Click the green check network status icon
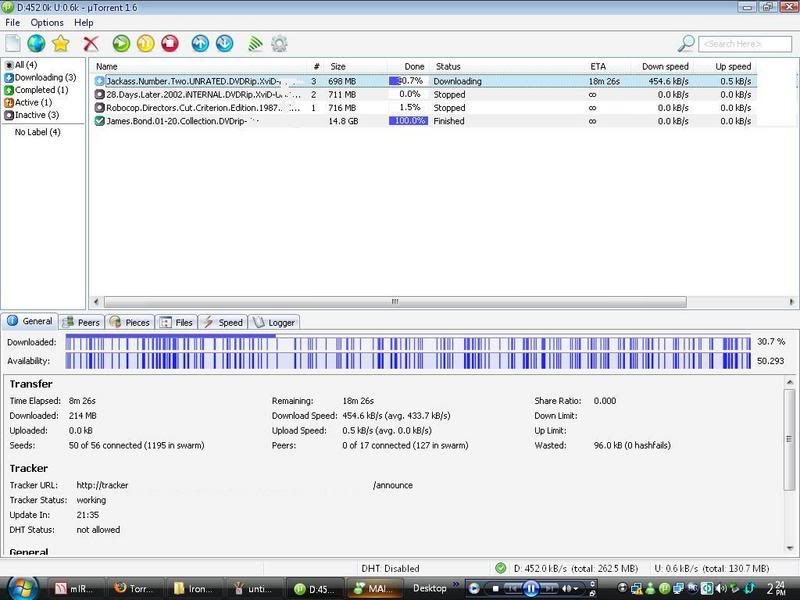The height and width of the screenshot is (600, 800). pos(501,568)
